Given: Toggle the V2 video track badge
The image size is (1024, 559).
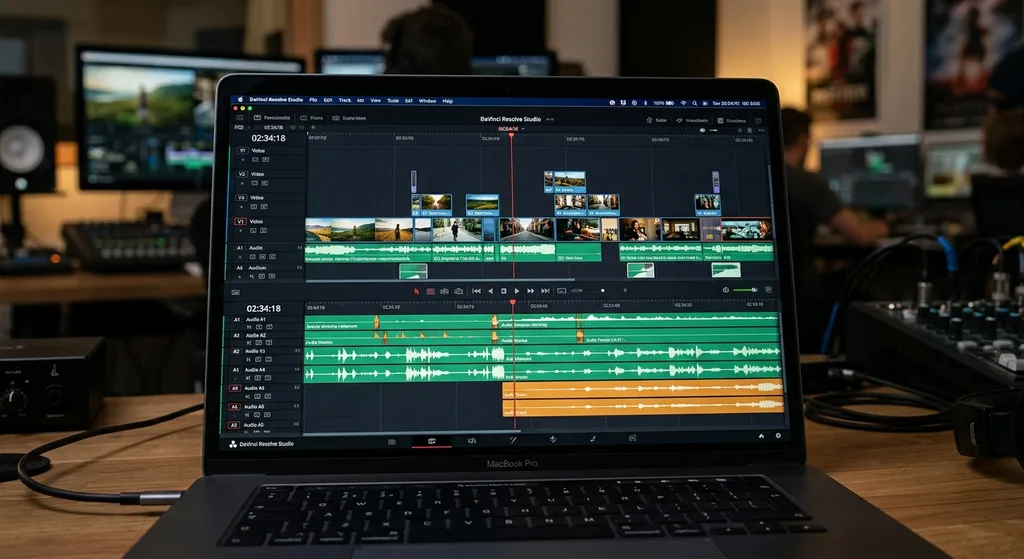Looking at the screenshot, I should 242,174.
